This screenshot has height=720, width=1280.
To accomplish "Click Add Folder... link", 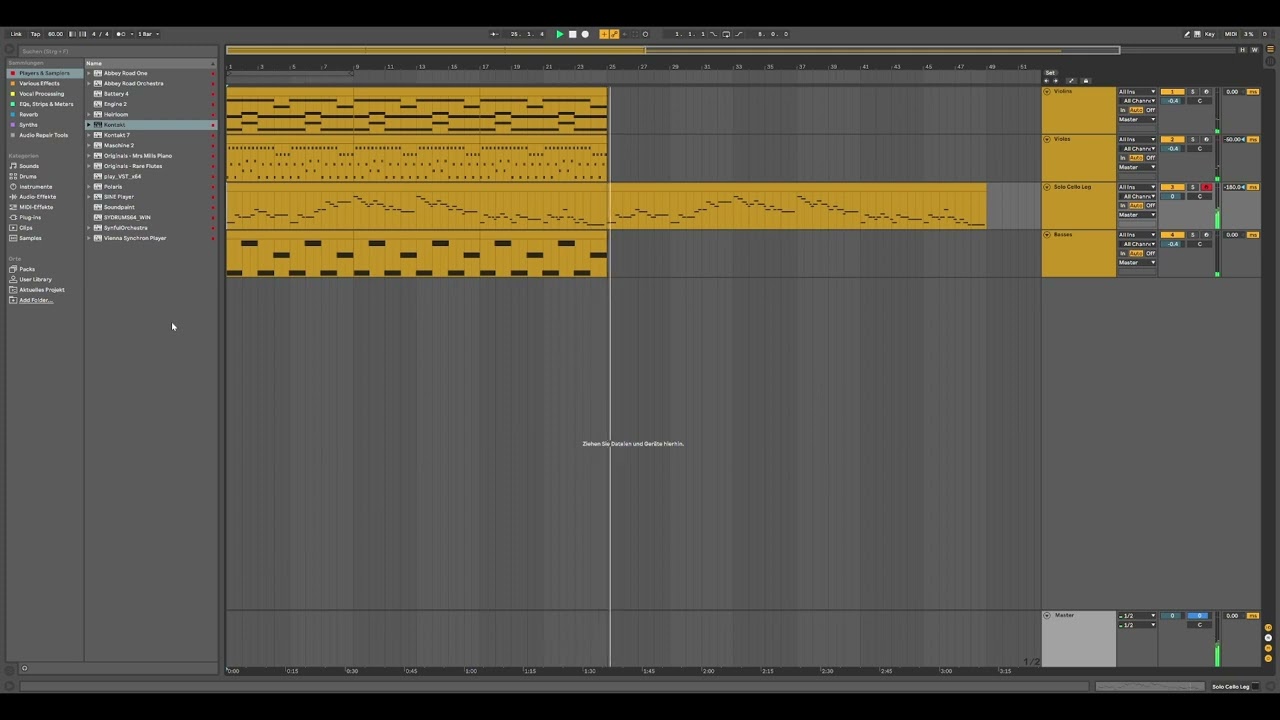I will (x=36, y=300).
